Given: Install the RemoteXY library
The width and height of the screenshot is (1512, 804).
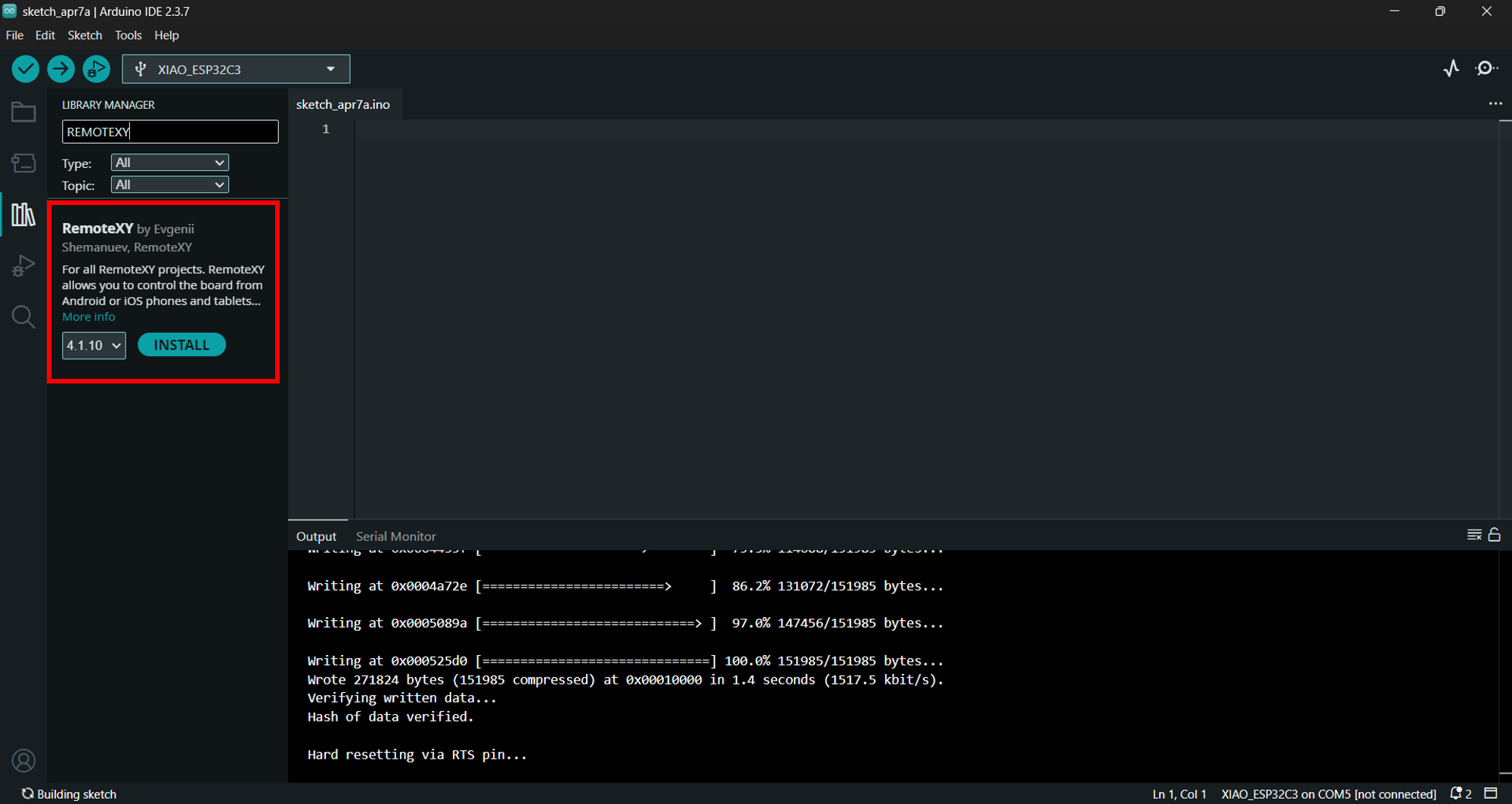Looking at the screenshot, I should 181,345.
